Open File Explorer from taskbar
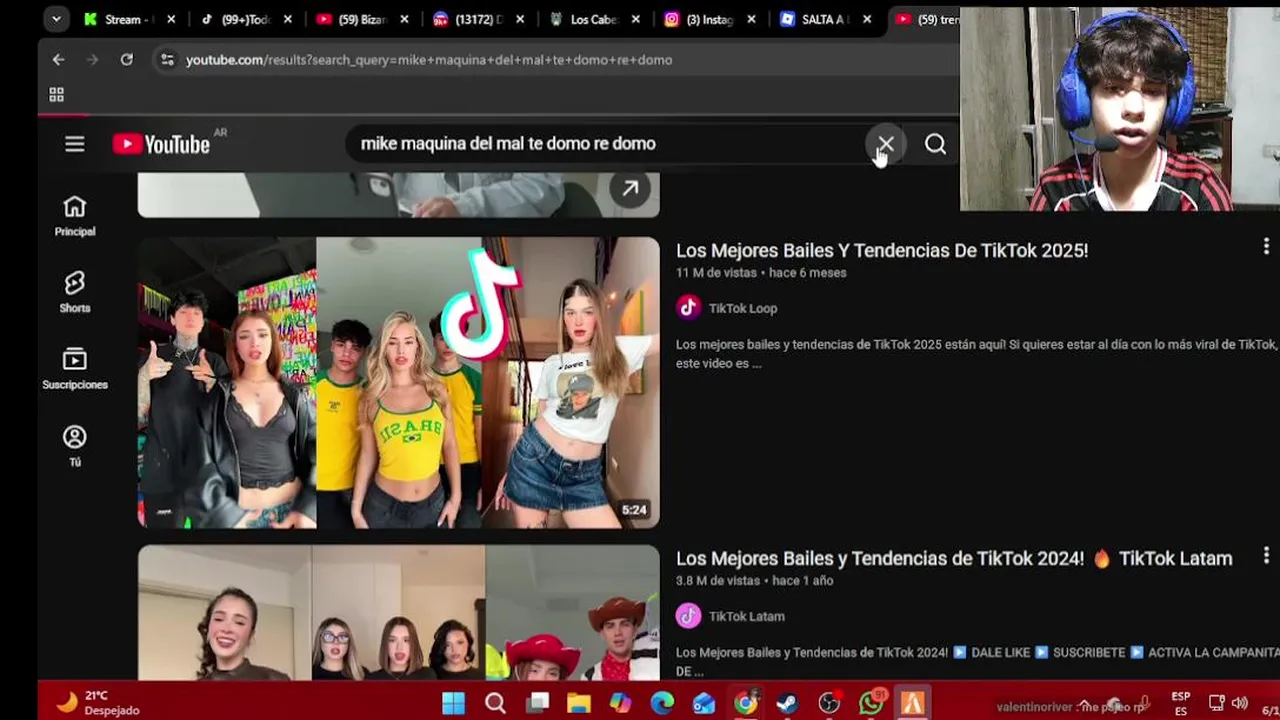This screenshot has height=720, width=1280. pos(579,703)
